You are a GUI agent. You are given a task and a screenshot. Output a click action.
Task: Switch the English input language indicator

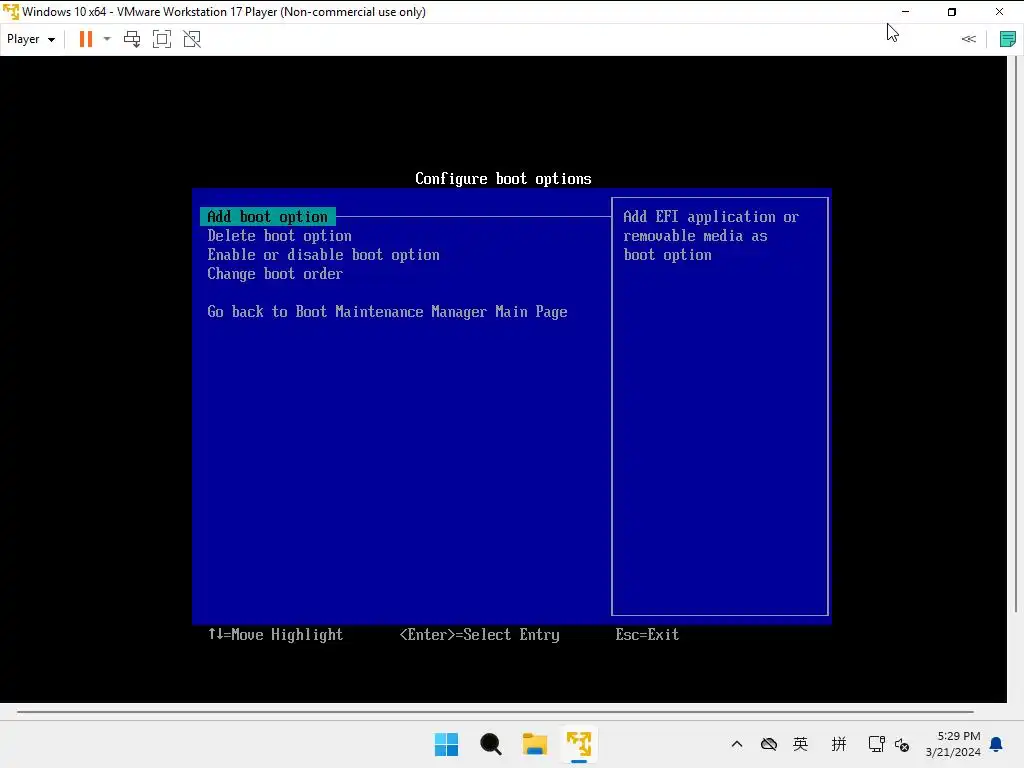pos(801,744)
